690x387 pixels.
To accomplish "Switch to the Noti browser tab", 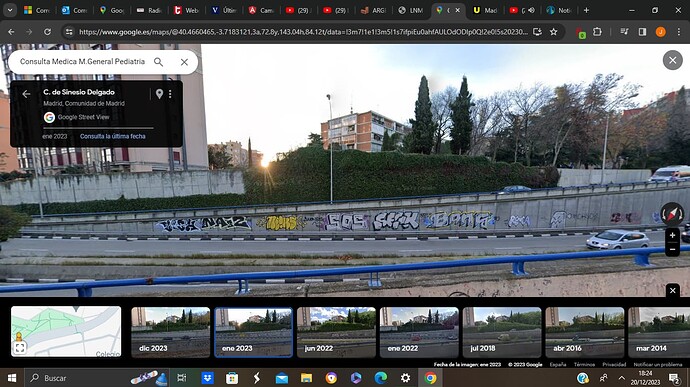I will pos(560,10).
